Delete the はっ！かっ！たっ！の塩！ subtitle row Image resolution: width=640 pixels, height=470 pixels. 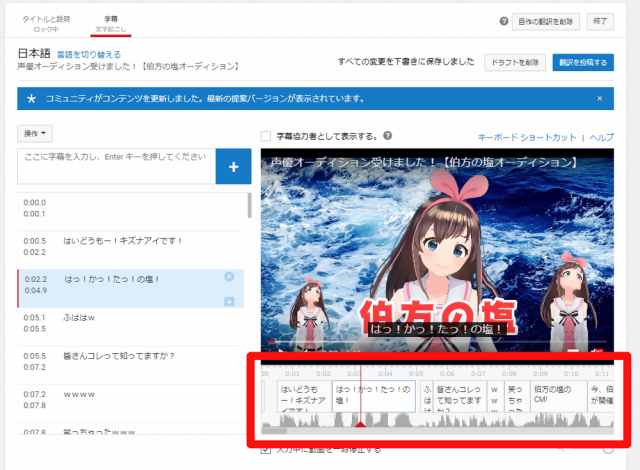point(229,277)
